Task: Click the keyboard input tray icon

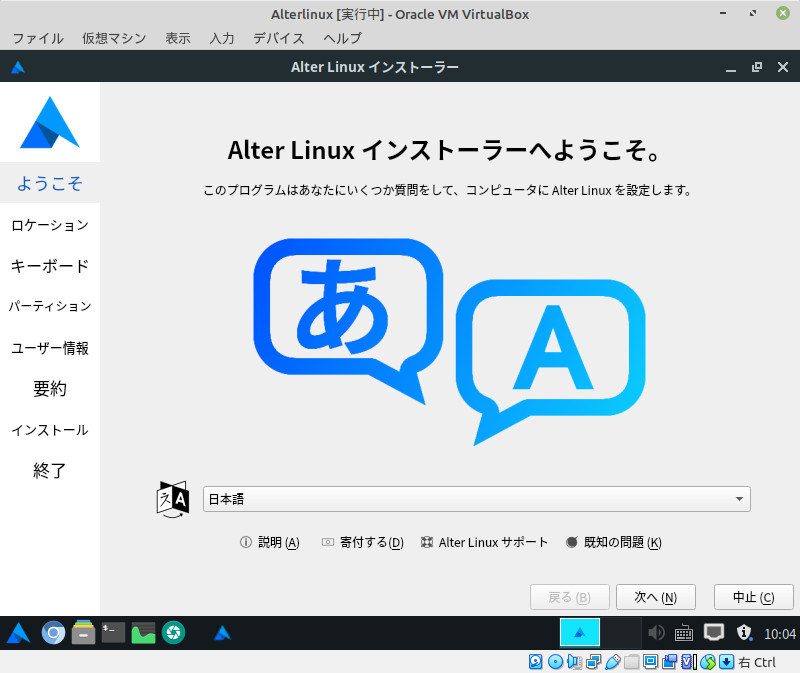Action: click(x=685, y=632)
